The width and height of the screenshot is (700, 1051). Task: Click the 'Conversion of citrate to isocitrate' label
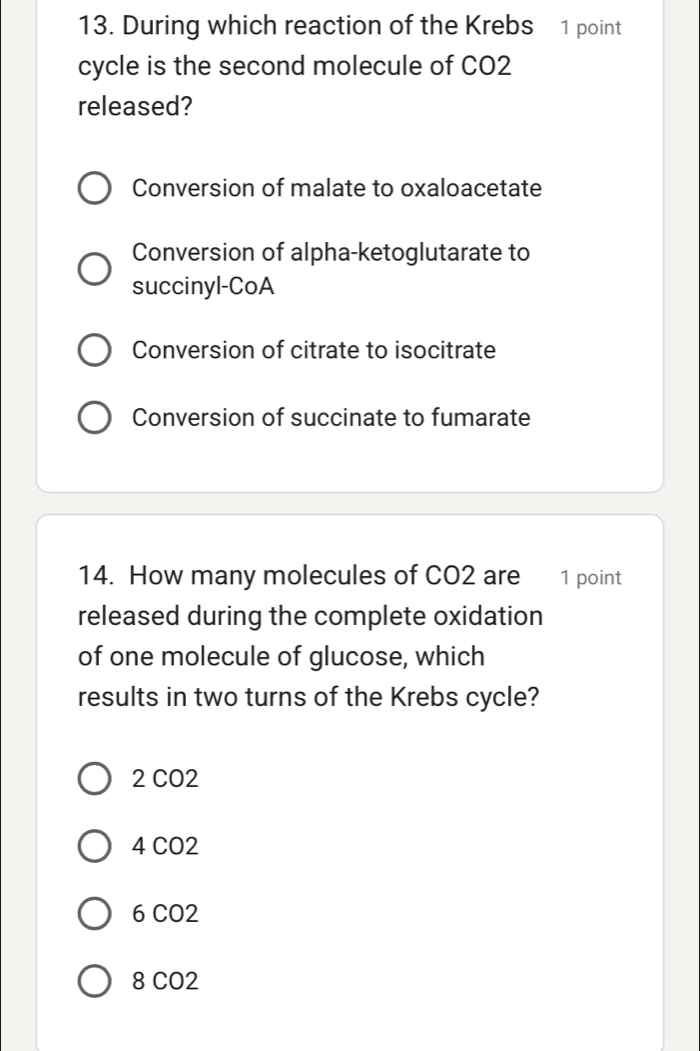coord(314,351)
